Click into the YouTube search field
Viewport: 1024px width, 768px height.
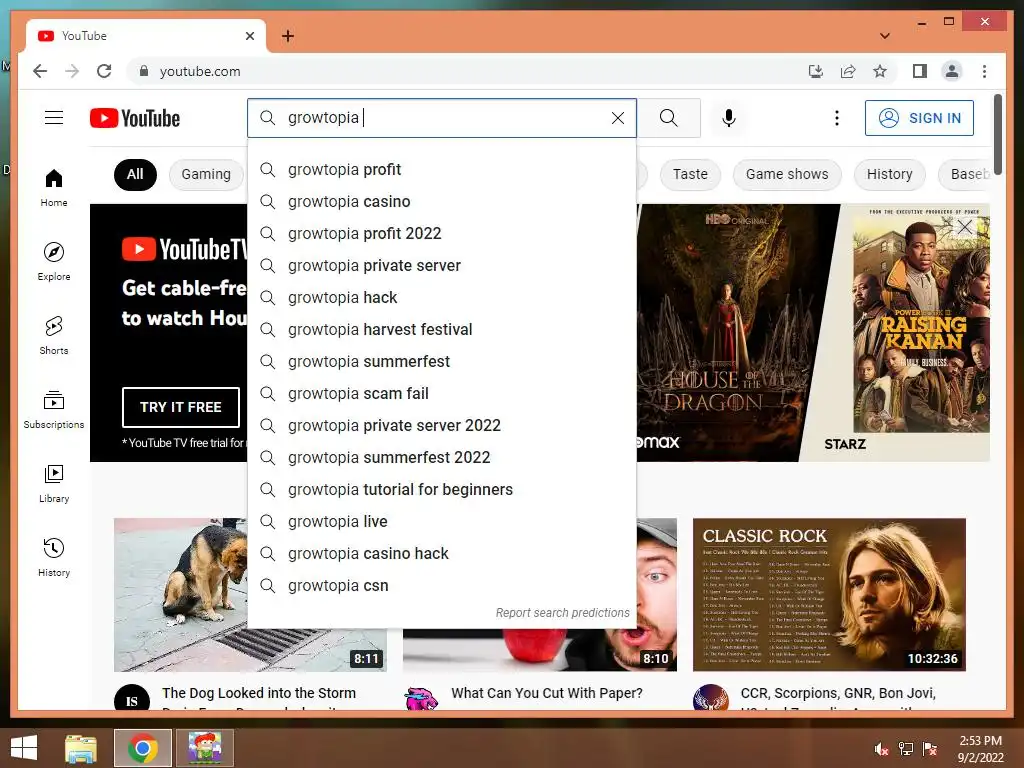tap(444, 118)
